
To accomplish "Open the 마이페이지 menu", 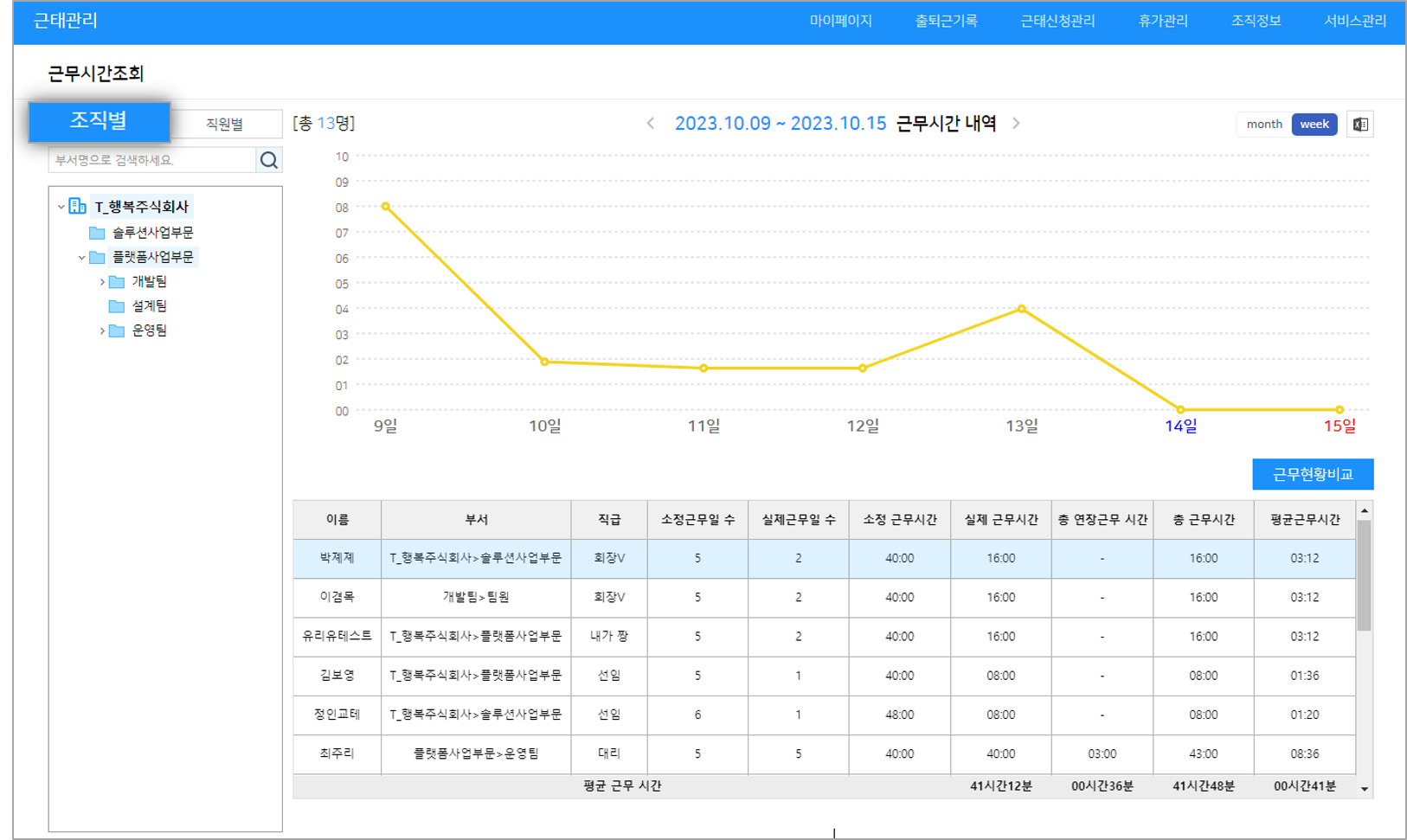I will pos(840,22).
